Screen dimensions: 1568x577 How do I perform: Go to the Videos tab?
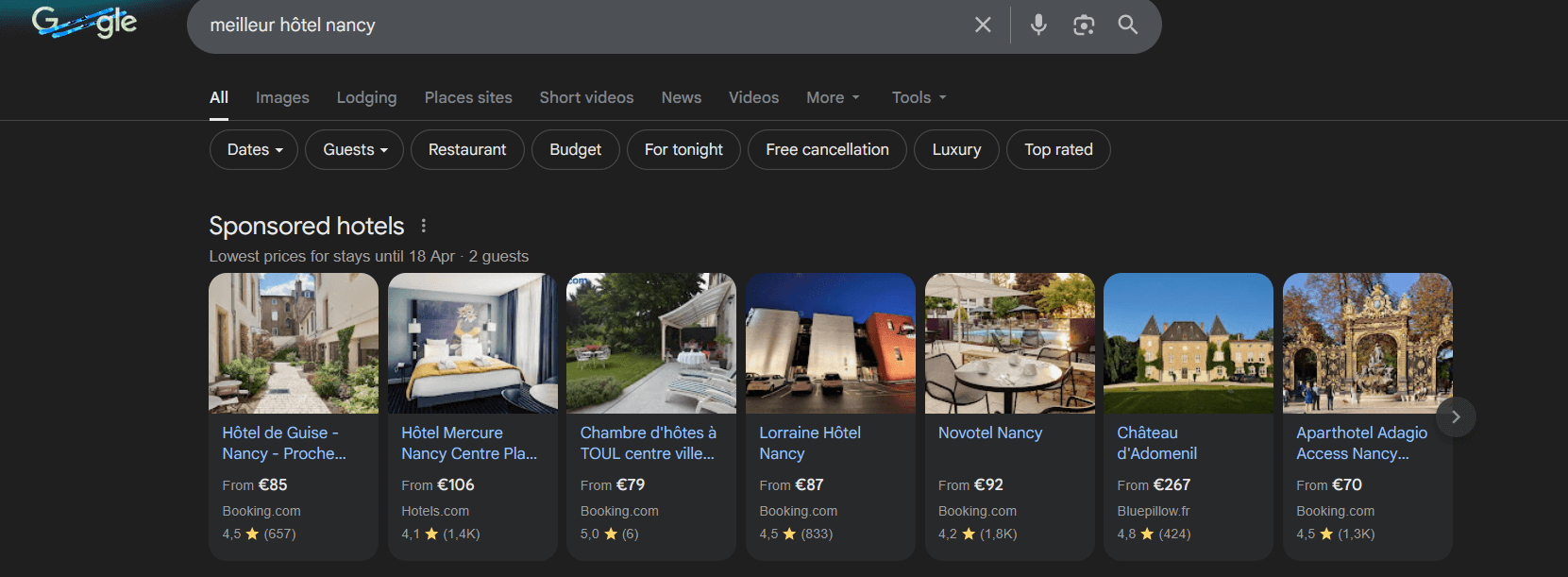pos(753,97)
